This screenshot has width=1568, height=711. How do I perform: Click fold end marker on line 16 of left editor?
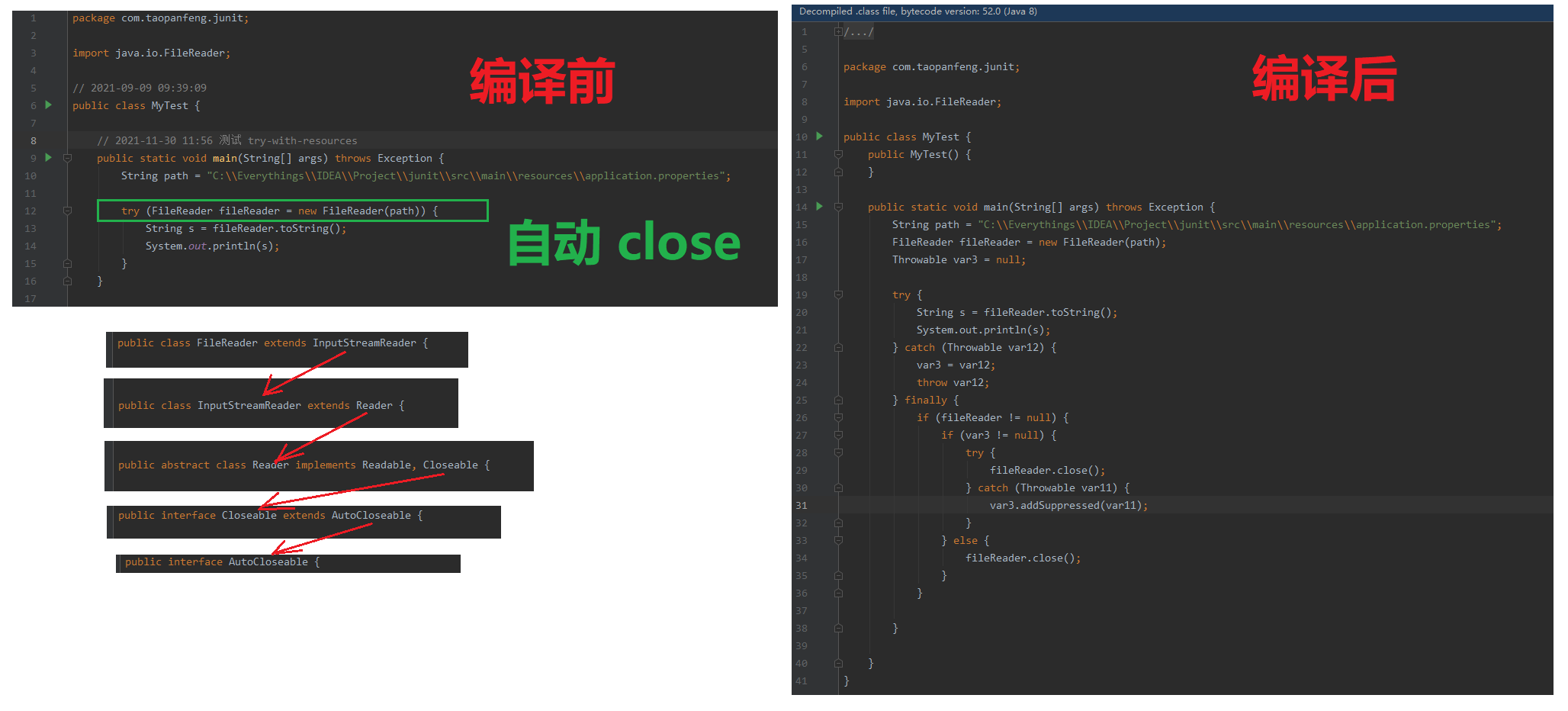coord(67,281)
